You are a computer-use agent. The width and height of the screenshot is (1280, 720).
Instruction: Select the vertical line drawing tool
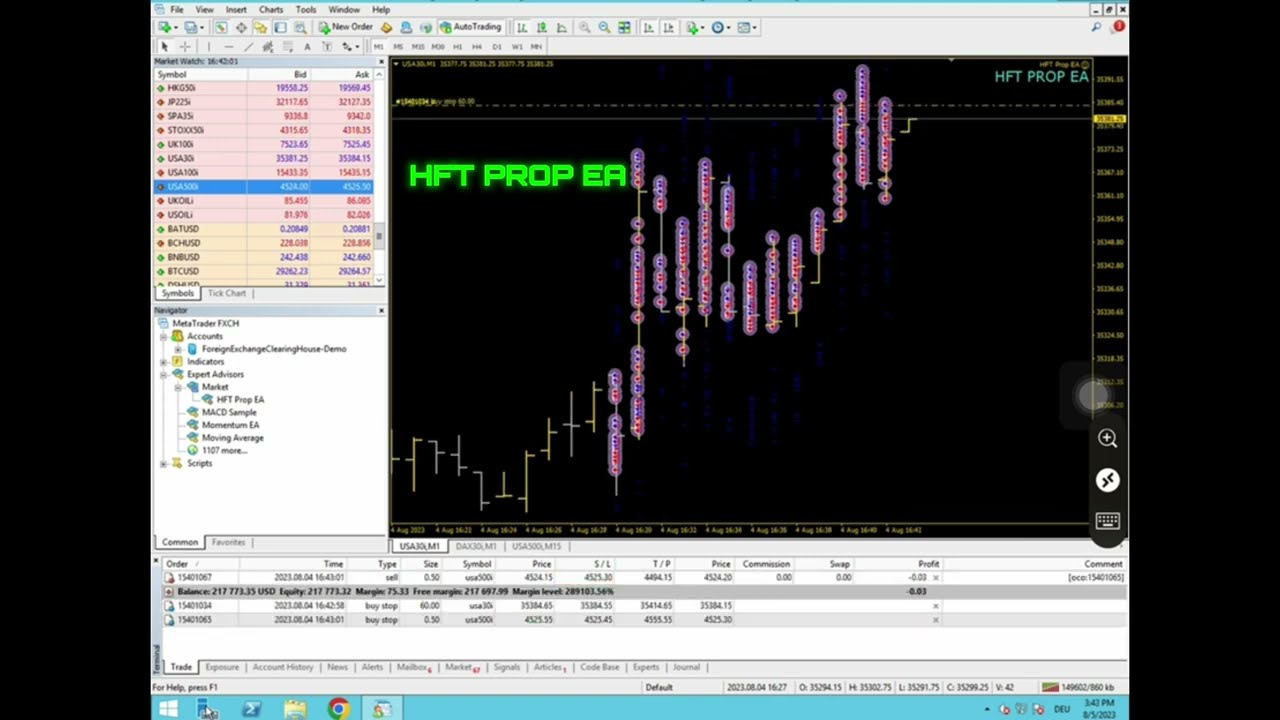[209, 47]
